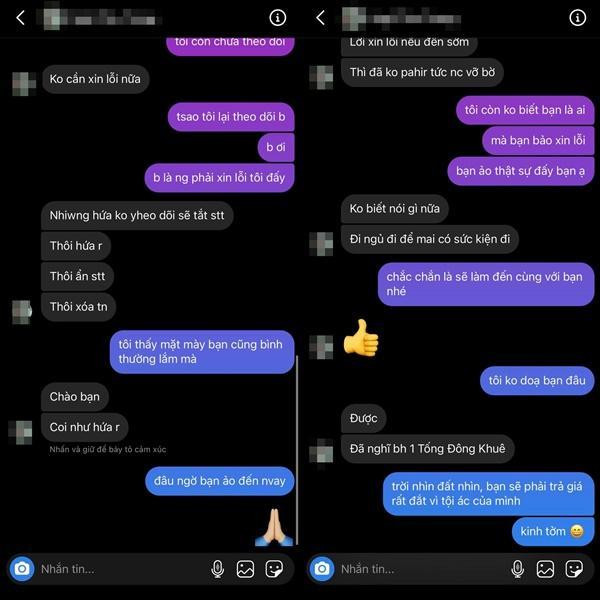The height and width of the screenshot is (600, 600).
Task: Focus the left 'Nhắn tin...' message field
Action: click(122, 569)
